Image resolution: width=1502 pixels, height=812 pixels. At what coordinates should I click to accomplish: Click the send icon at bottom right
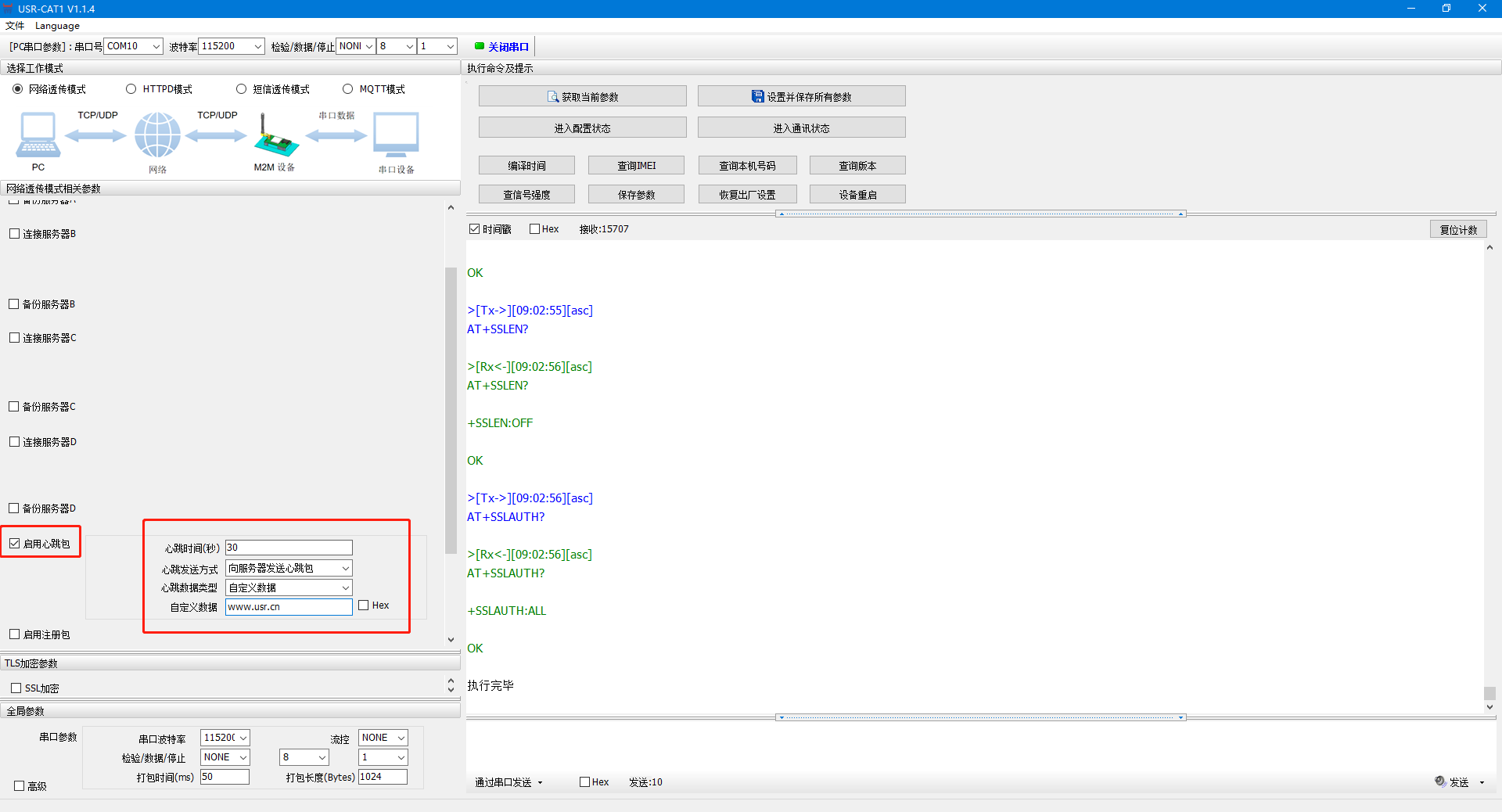(1440, 781)
